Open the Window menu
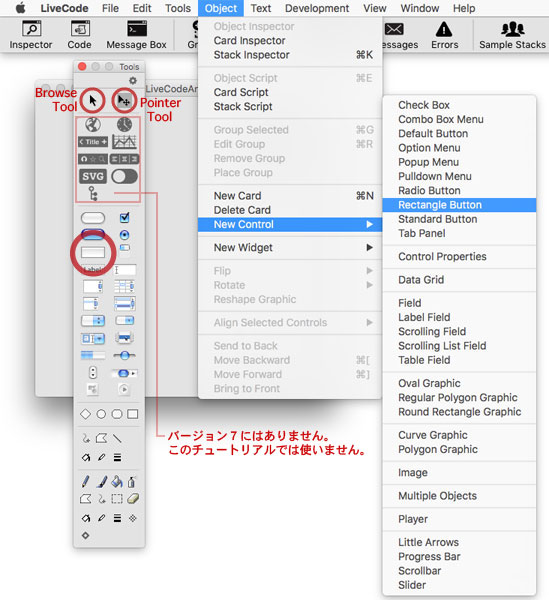549x600 pixels. tap(420, 8)
